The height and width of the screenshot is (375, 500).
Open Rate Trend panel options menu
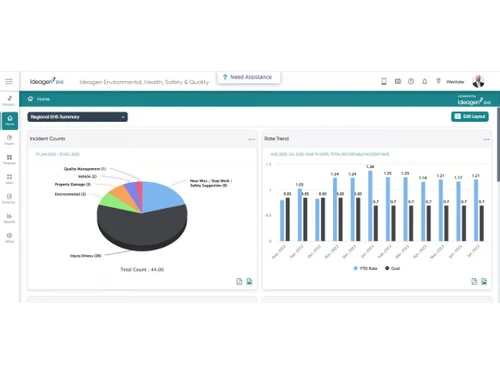[486, 139]
